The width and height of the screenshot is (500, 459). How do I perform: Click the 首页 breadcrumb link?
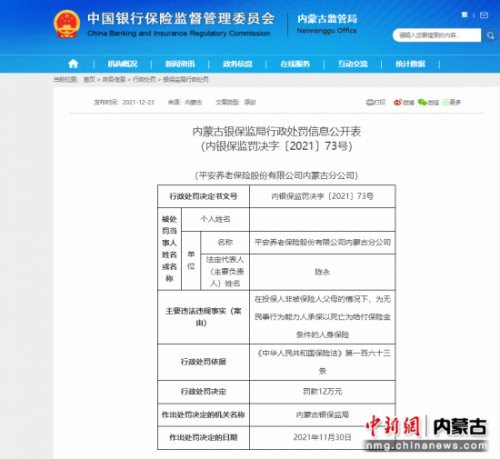click(x=89, y=80)
